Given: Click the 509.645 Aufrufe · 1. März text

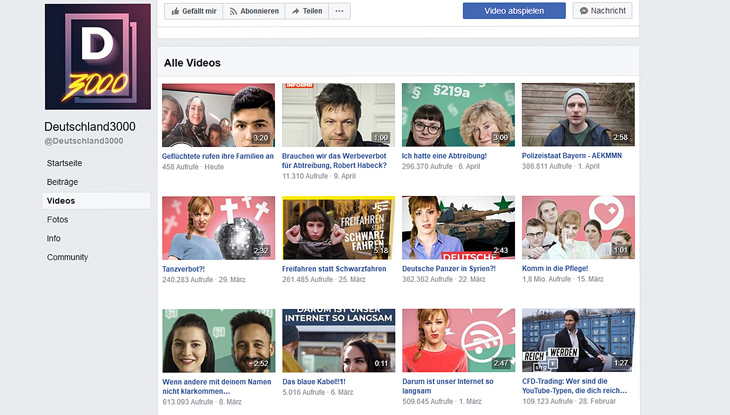Looking at the screenshot, I should tap(442, 401).
